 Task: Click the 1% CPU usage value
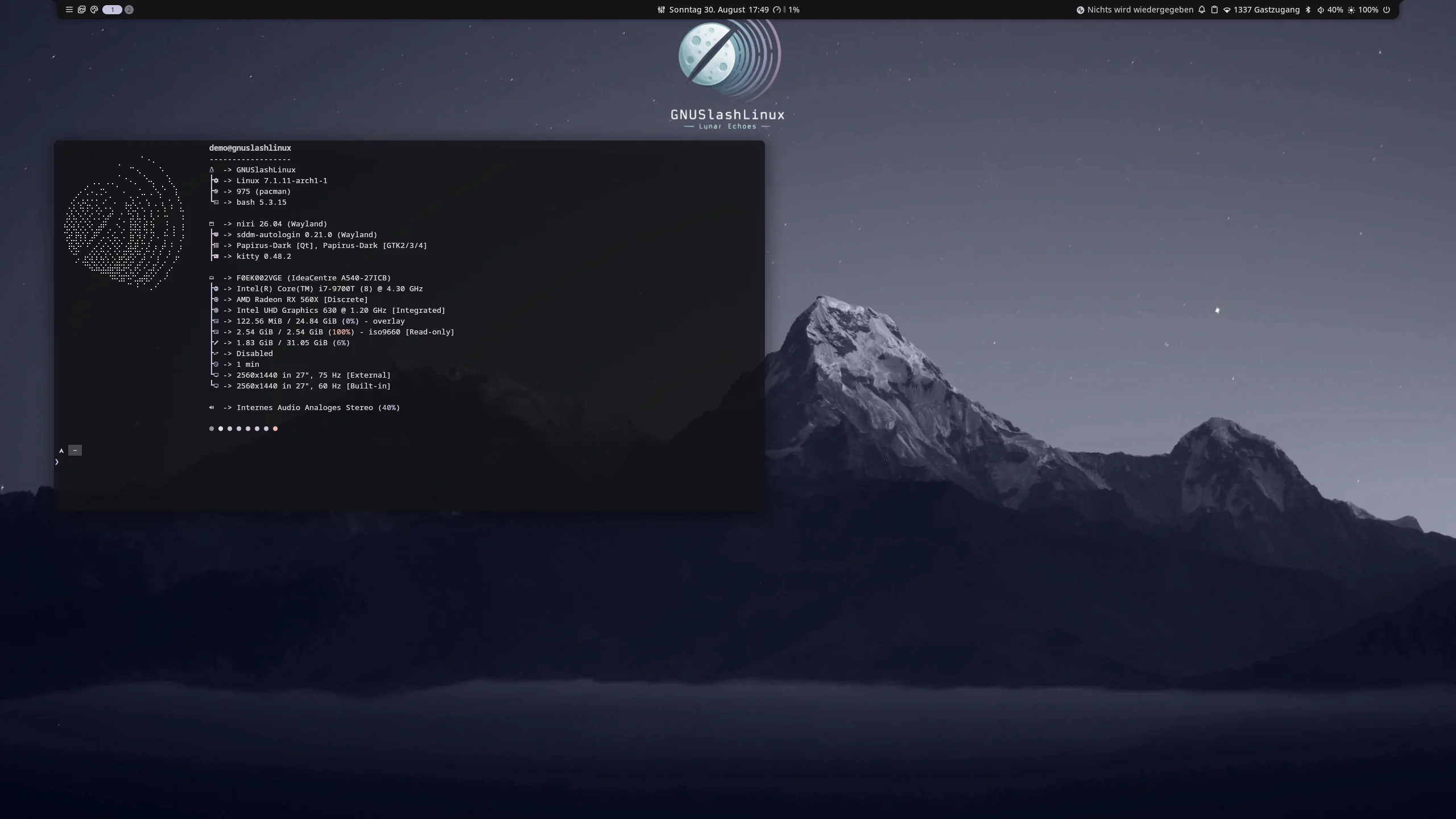(794, 10)
